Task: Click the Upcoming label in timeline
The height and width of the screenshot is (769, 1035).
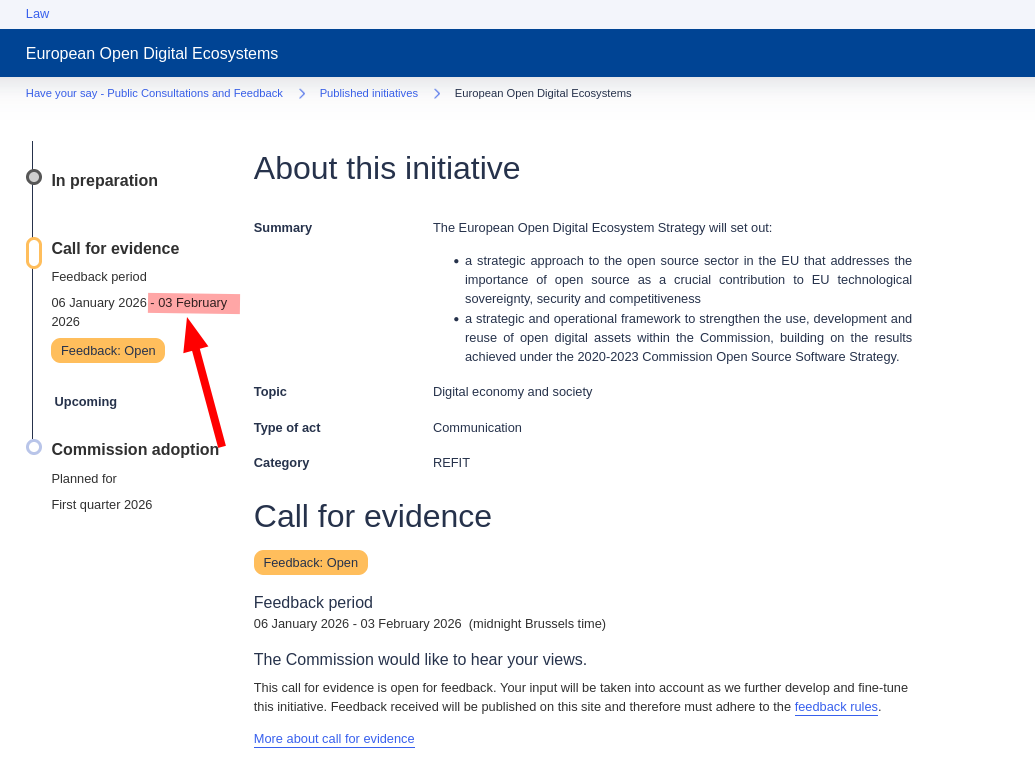Action: (x=86, y=402)
